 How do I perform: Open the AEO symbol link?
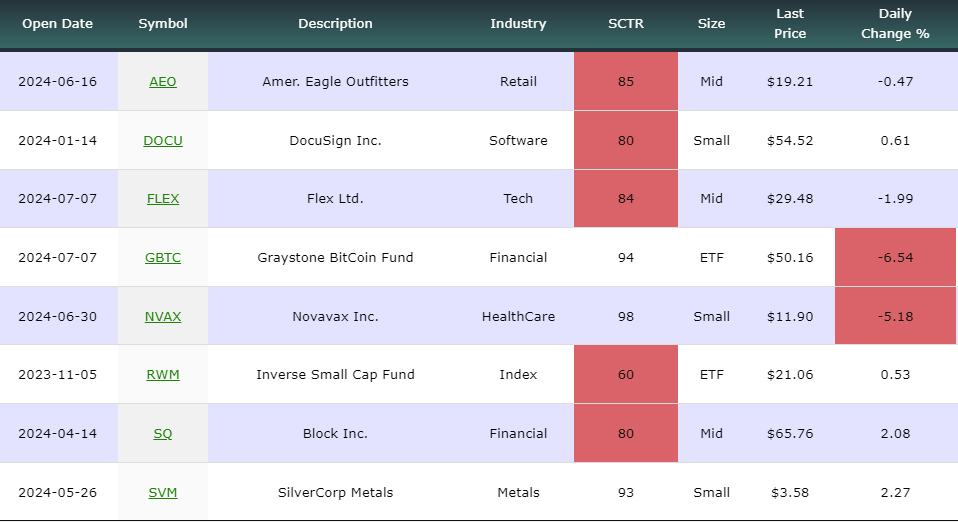[x=163, y=81]
